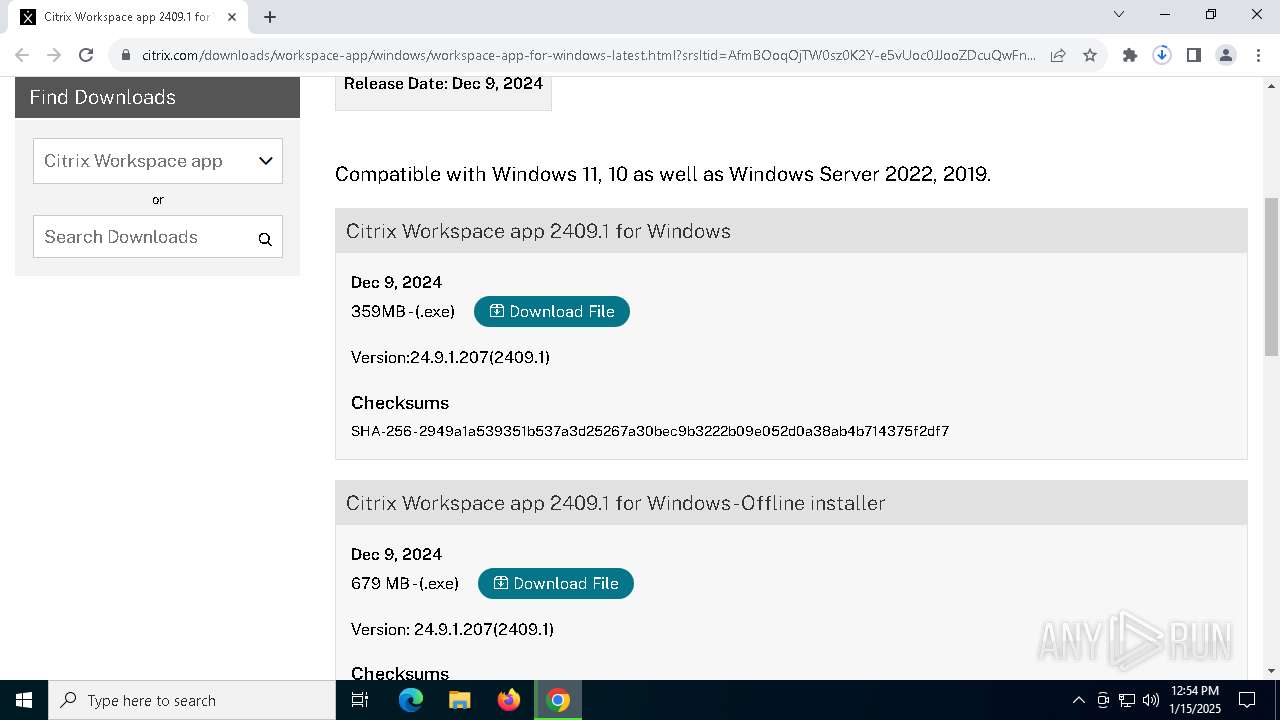Share this page using the share icon
The height and width of the screenshot is (720, 1280).
click(x=1058, y=56)
